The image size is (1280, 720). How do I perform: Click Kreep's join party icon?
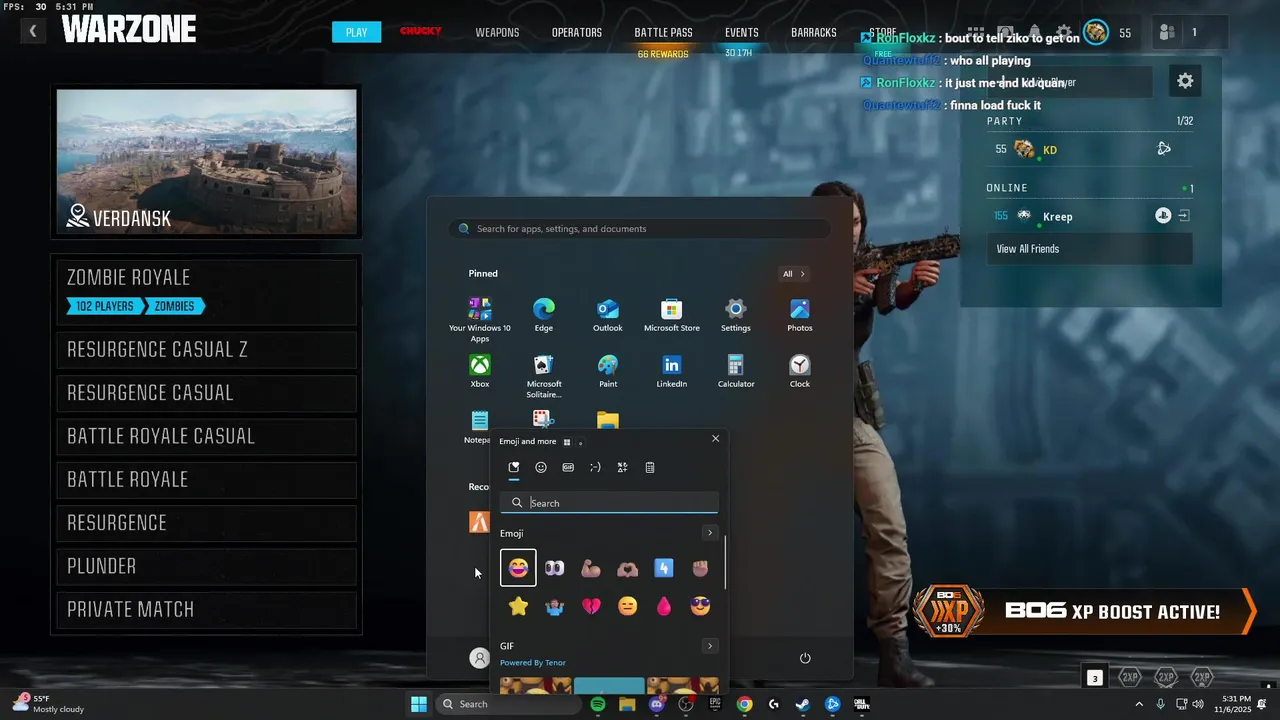pos(1184,216)
